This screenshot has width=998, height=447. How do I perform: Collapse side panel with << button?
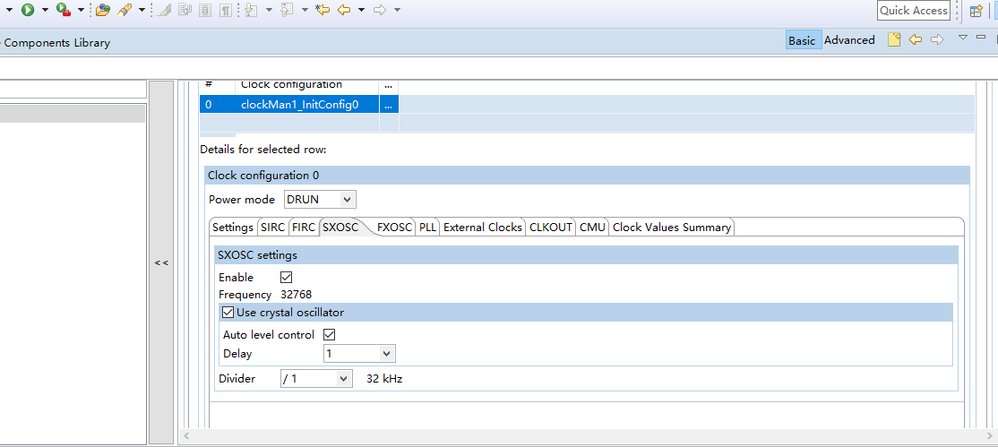coord(161,262)
